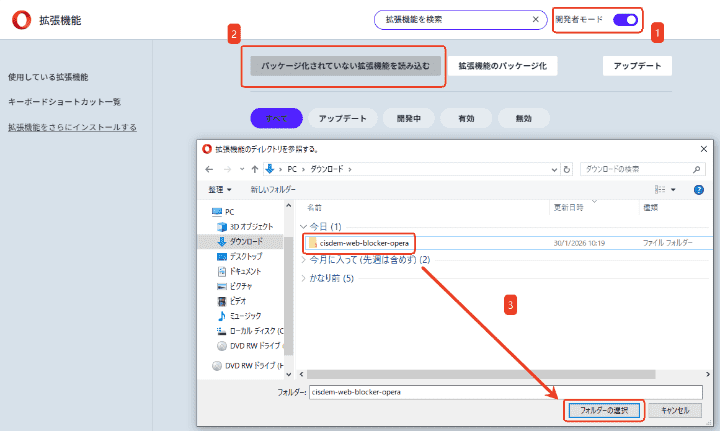Open the 整理 dropdown menu
720x431 pixels.
pos(220,189)
